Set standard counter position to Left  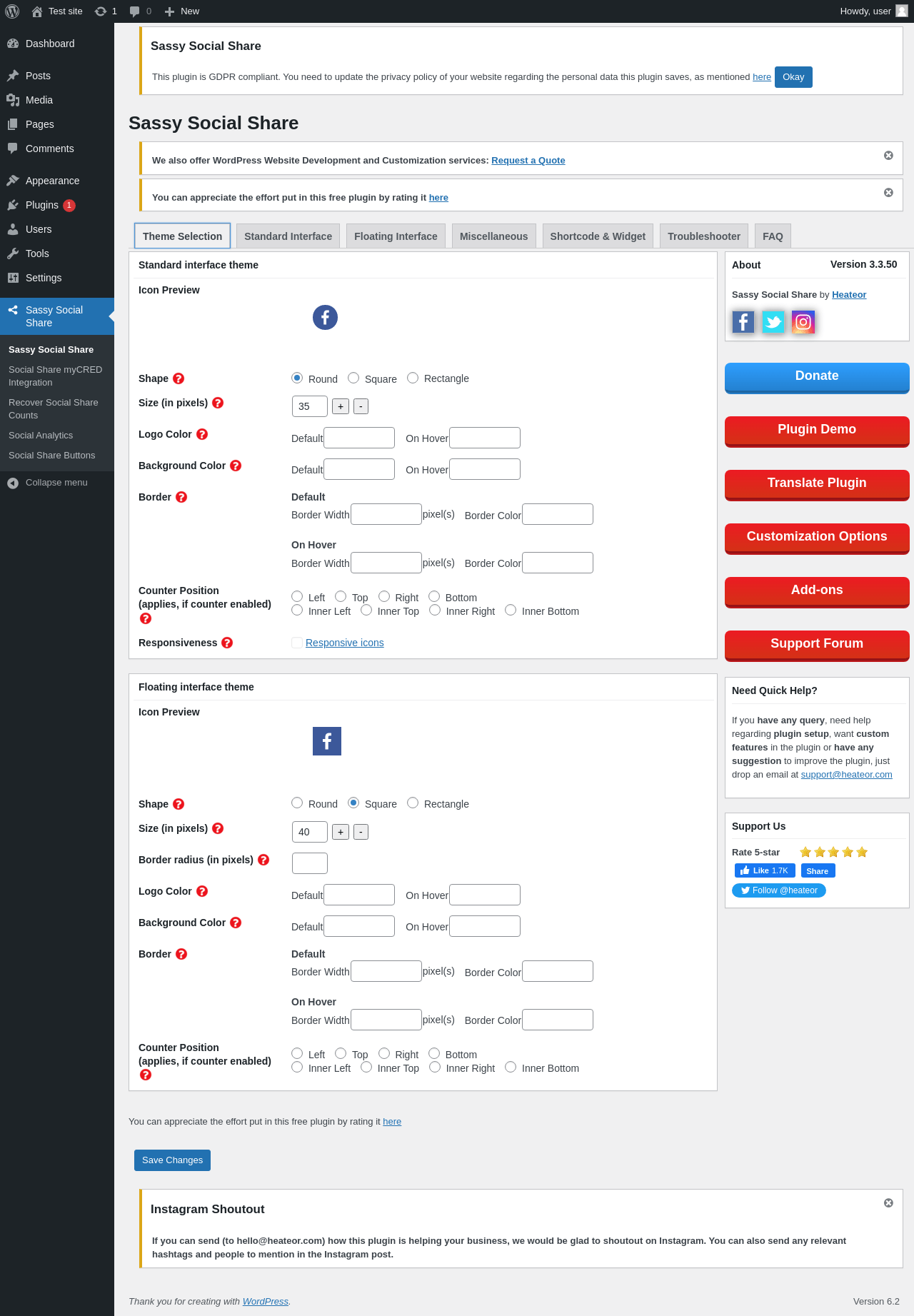(297, 596)
